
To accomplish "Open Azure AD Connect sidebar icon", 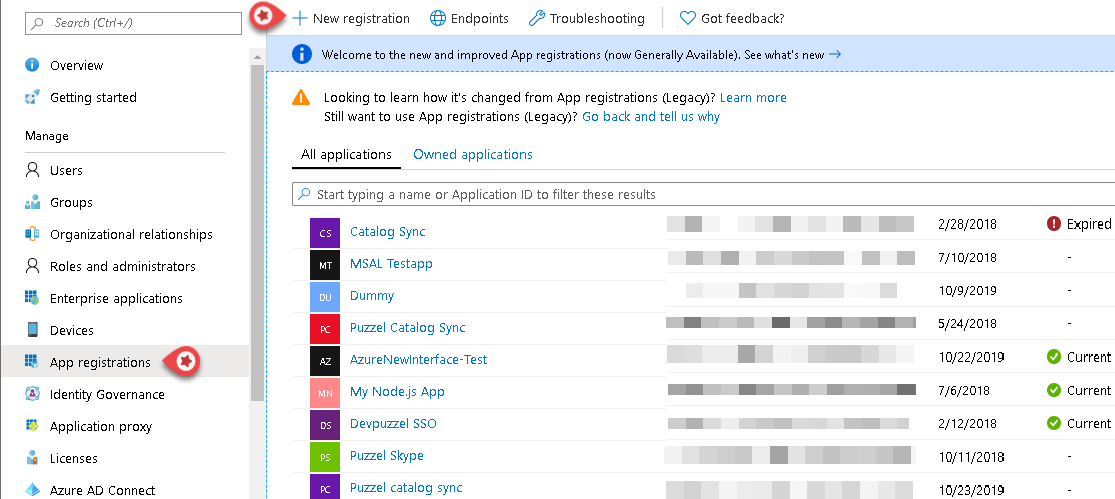I will (32, 490).
